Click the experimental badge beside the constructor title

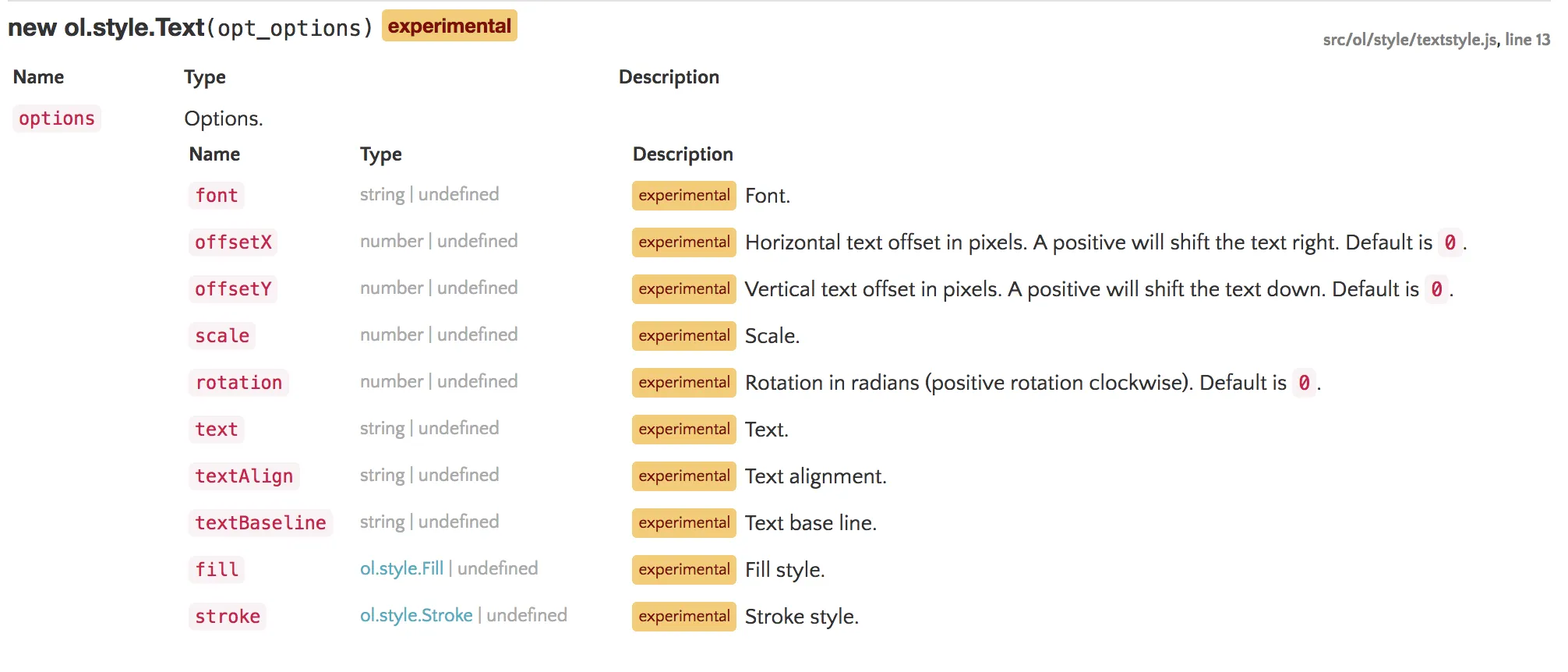(x=449, y=26)
